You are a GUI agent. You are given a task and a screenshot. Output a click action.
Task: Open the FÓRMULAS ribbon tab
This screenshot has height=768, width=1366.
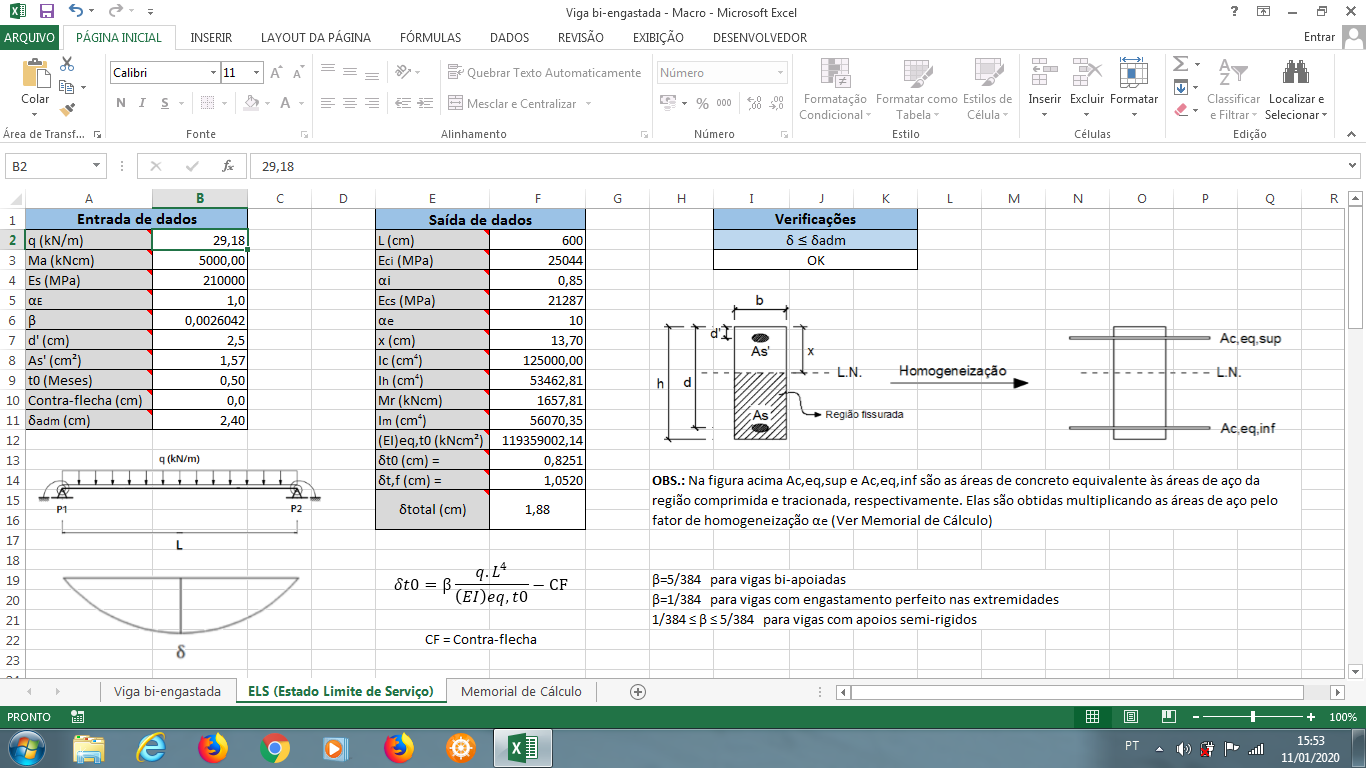coord(430,37)
